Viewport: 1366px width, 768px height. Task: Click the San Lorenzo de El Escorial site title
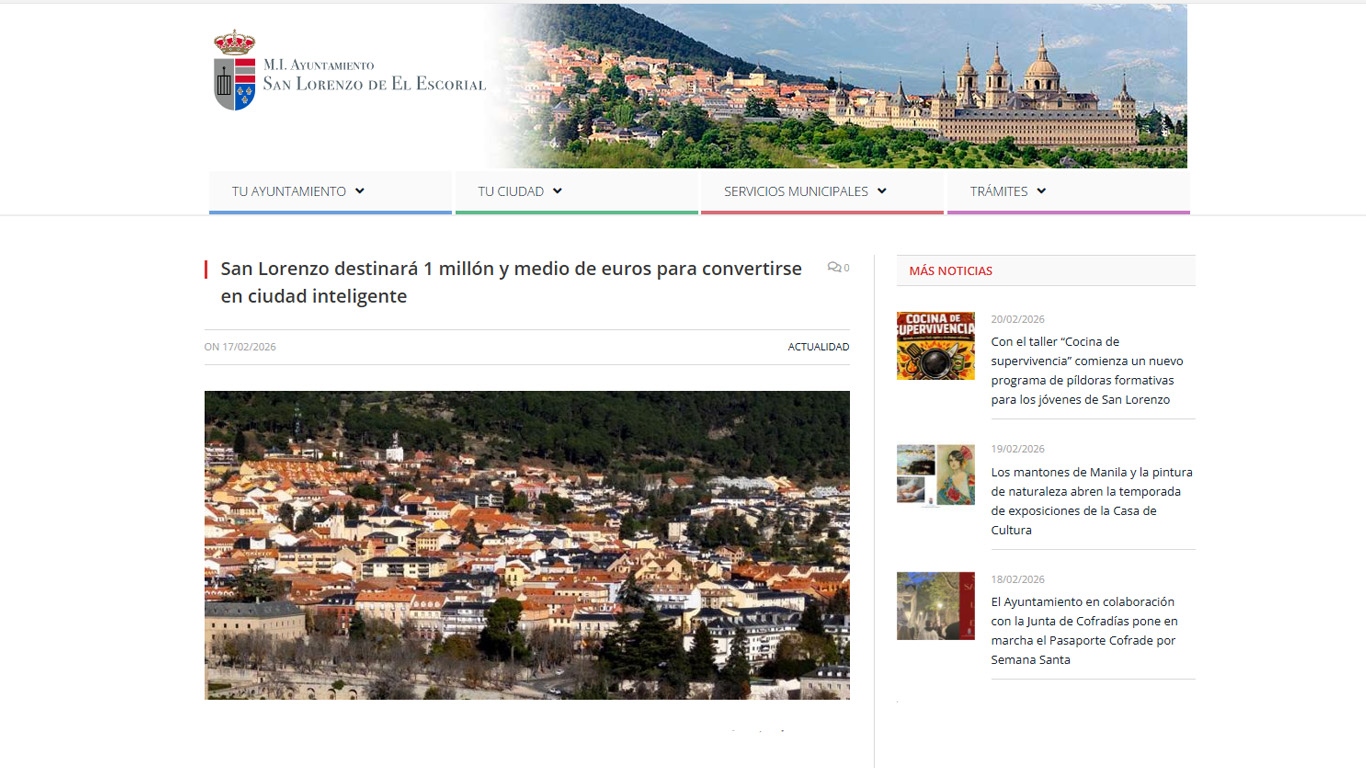(x=374, y=84)
